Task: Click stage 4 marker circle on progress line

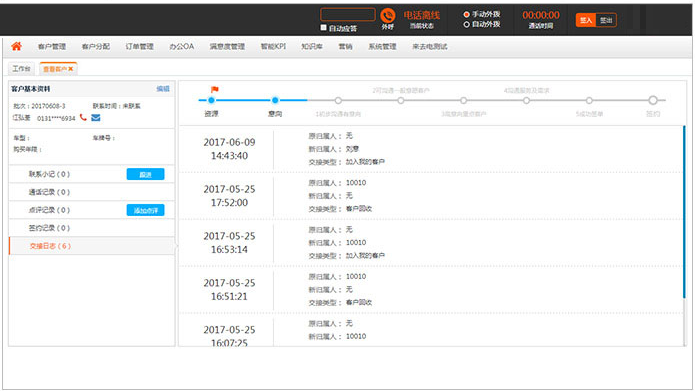Action: tap(526, 101)
